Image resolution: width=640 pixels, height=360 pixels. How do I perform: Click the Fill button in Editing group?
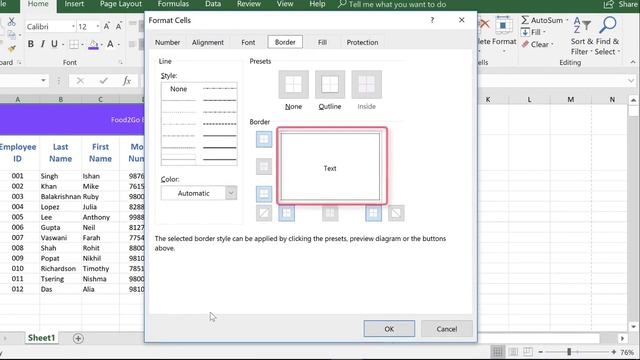(533, 32)
